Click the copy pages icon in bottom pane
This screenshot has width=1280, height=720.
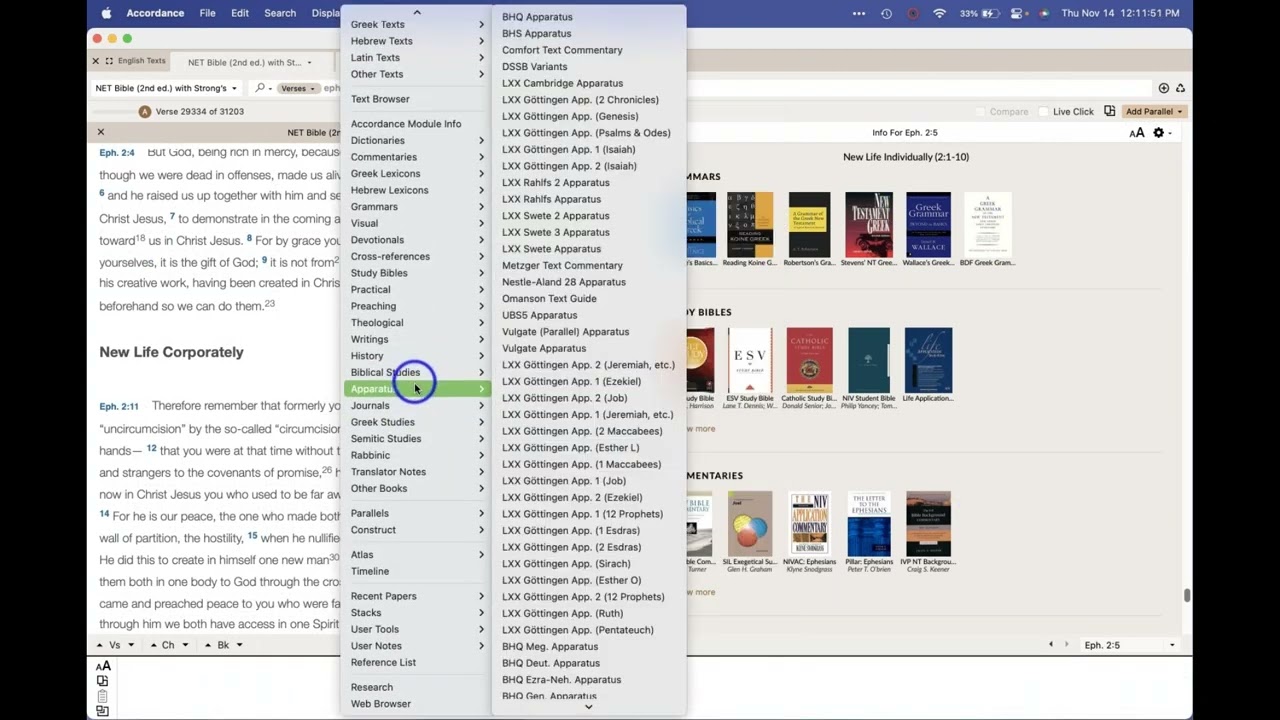click(102, 681)
